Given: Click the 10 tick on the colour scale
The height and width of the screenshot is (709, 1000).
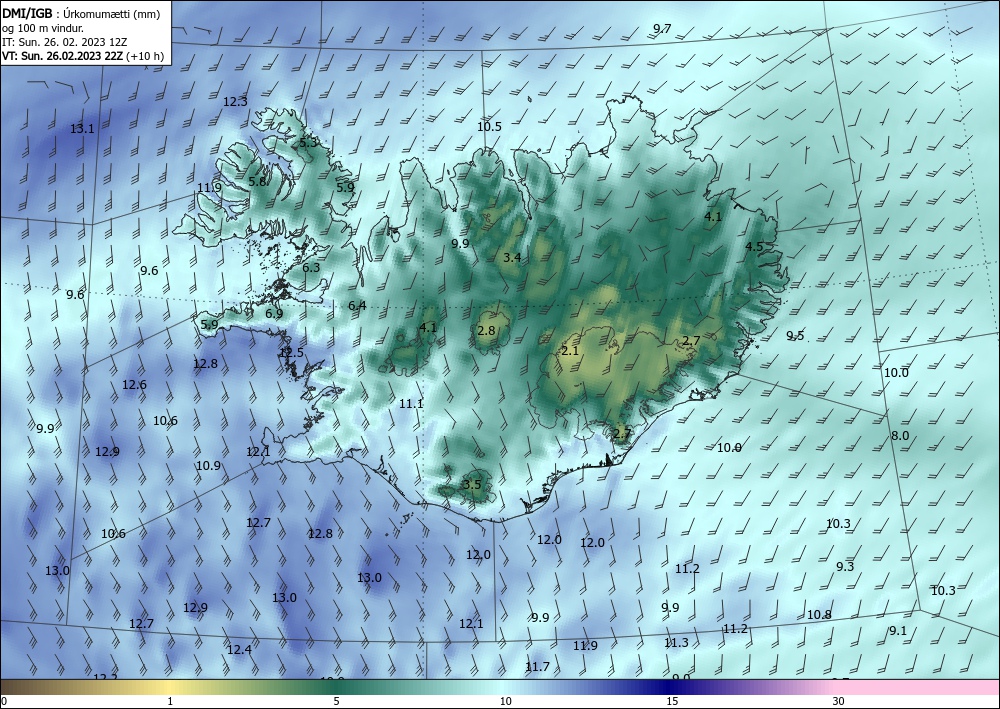Looking at the screenshot, I should click(x=505, y=701).
